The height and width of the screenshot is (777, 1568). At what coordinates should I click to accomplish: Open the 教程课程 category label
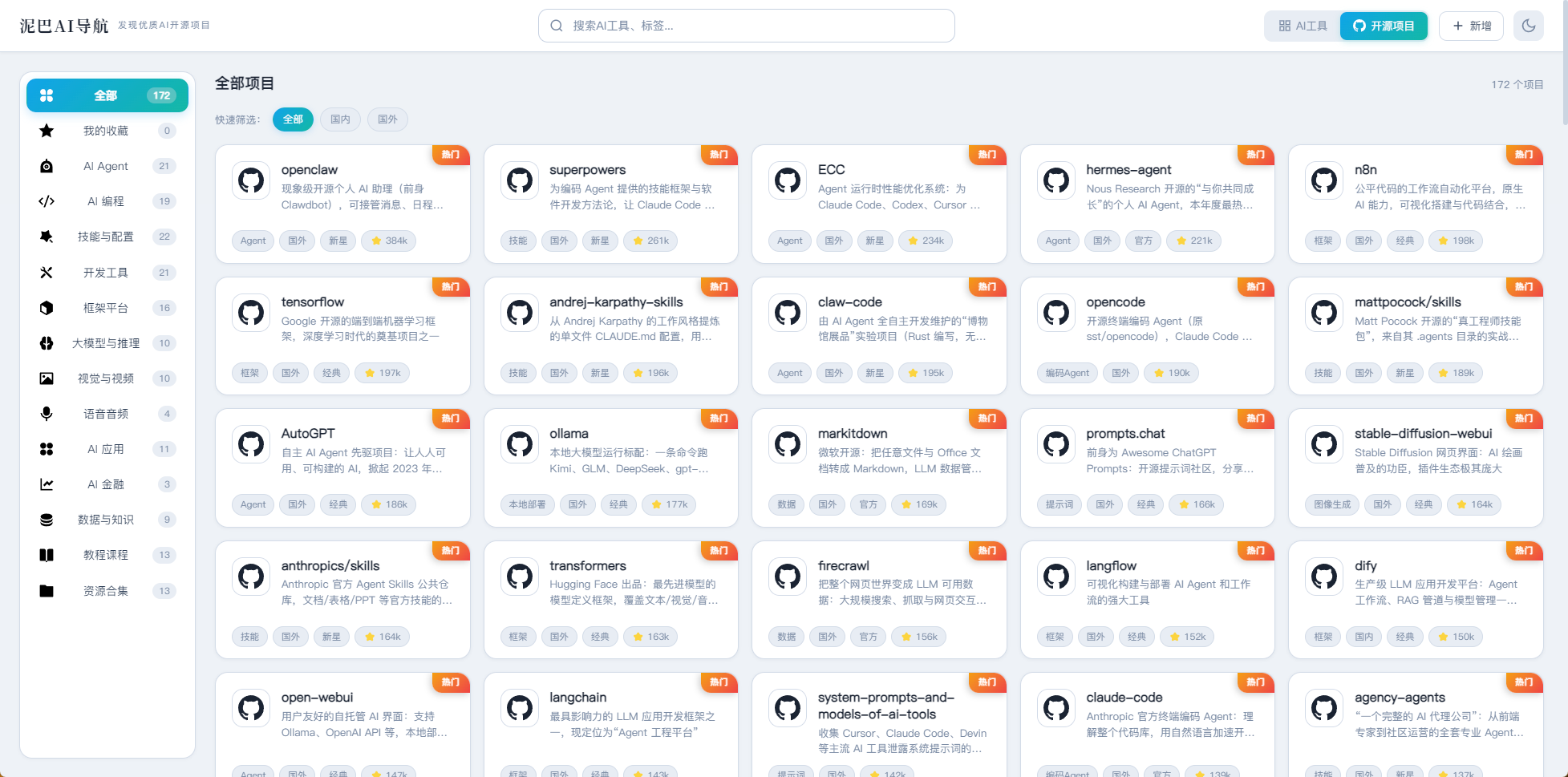click(x=106, y=555)
